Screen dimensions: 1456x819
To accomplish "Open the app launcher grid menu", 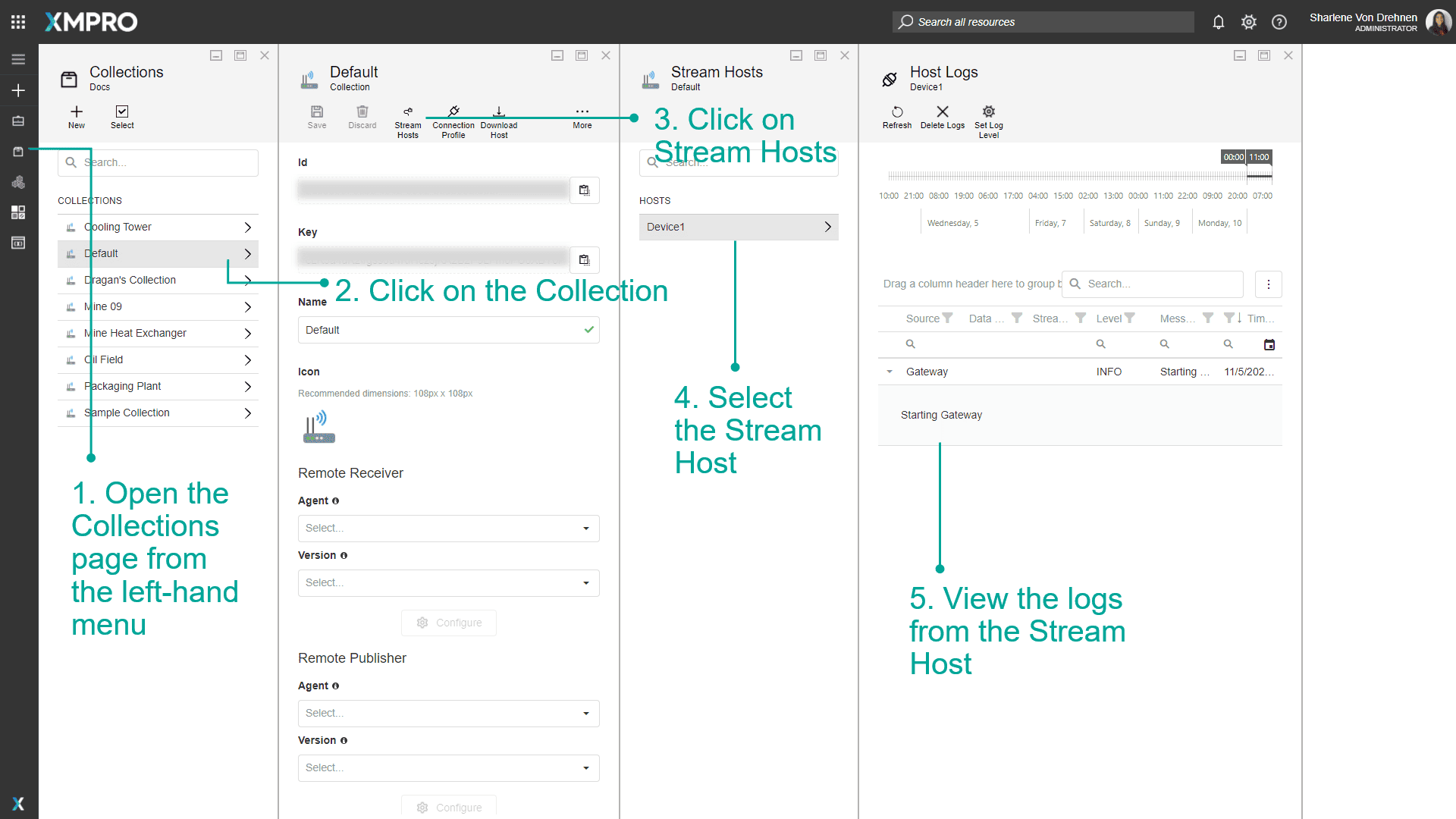I will point(17,21).
